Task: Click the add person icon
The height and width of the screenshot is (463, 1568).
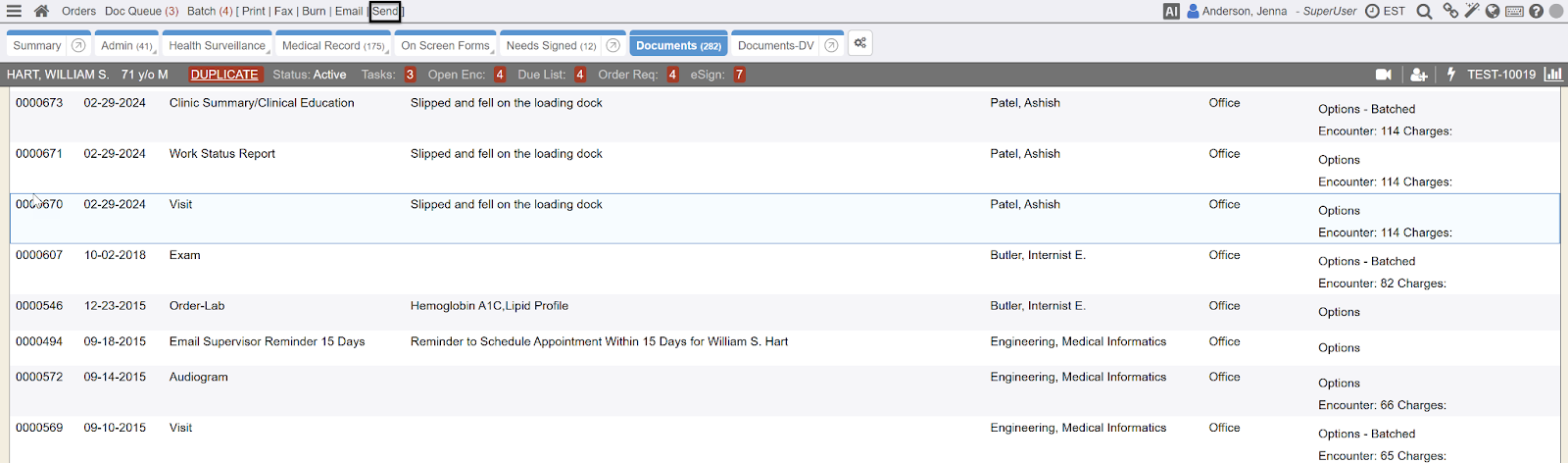Action: (1418, 75)
